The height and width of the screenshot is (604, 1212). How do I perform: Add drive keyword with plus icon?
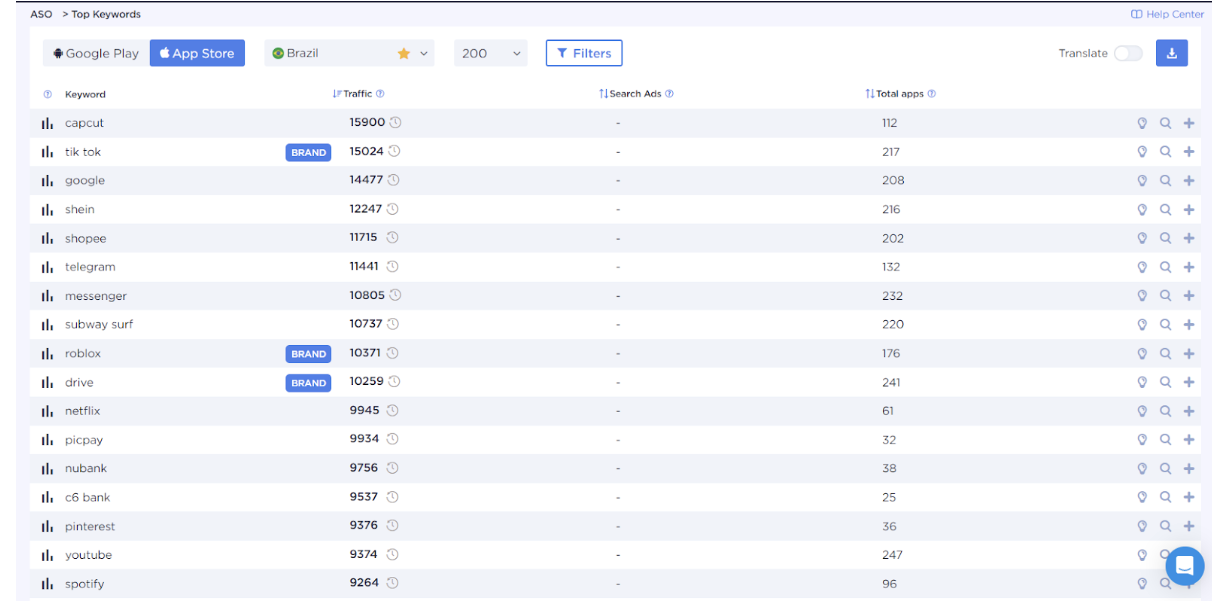point(1189,382)
